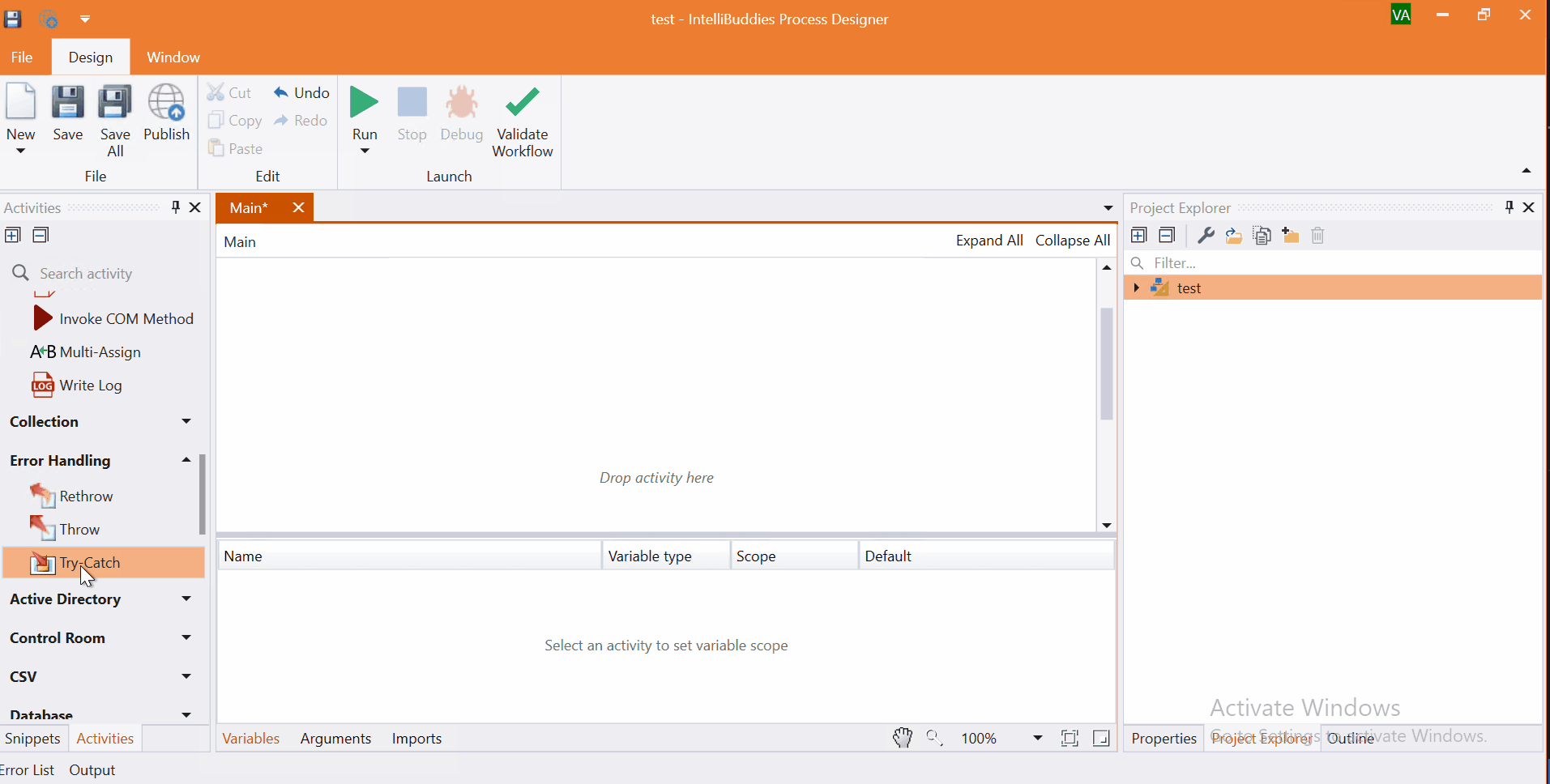The height and width of the screenshot is (784, 1550).
Task: Open project folder icon in Project Explorer
Action: point(1234,236)
